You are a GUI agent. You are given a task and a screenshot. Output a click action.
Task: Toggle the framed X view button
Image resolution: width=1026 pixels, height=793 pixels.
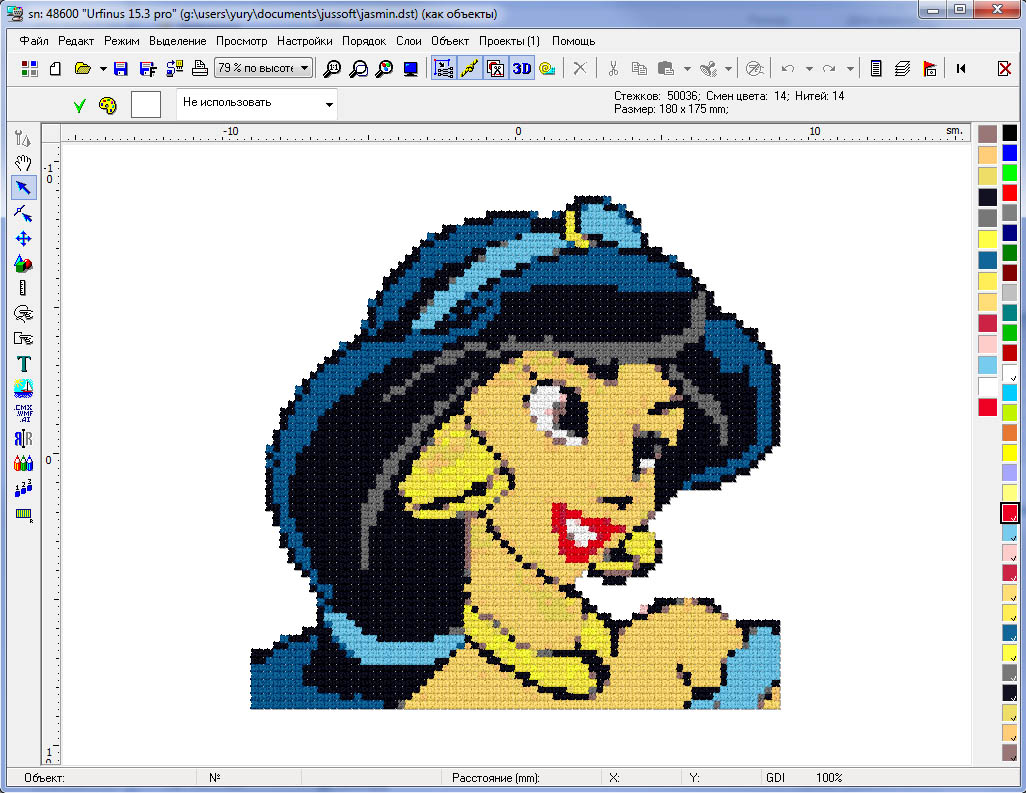[495, 68]
